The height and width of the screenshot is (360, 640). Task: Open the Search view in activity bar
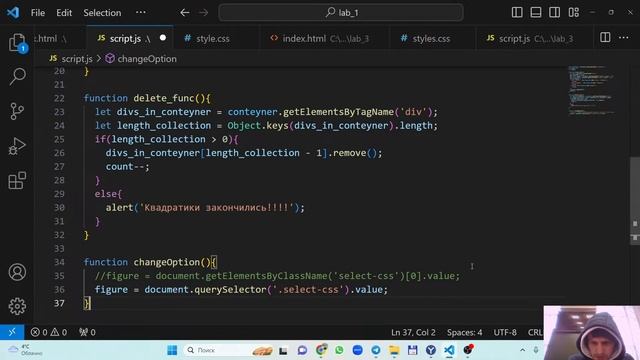17,76
